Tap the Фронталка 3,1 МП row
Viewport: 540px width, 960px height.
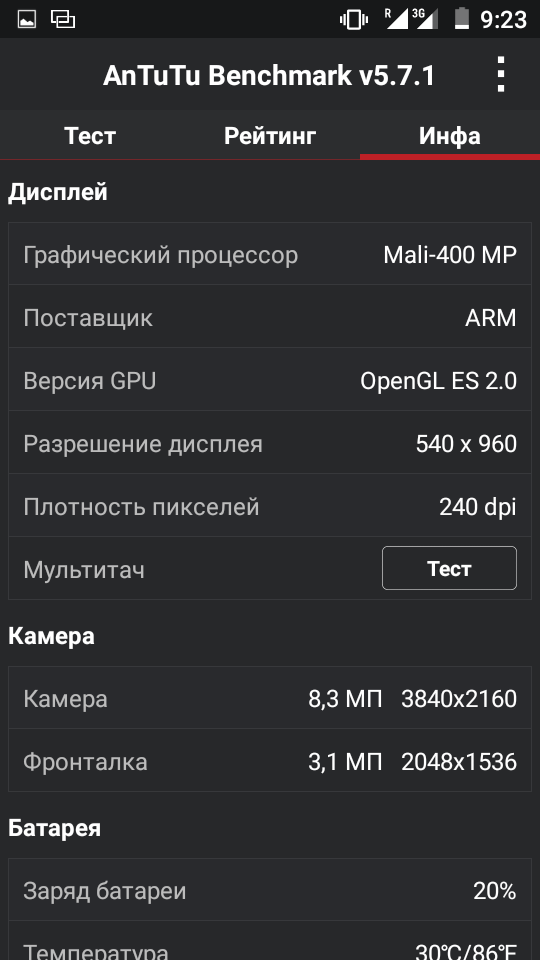(270, 761)
